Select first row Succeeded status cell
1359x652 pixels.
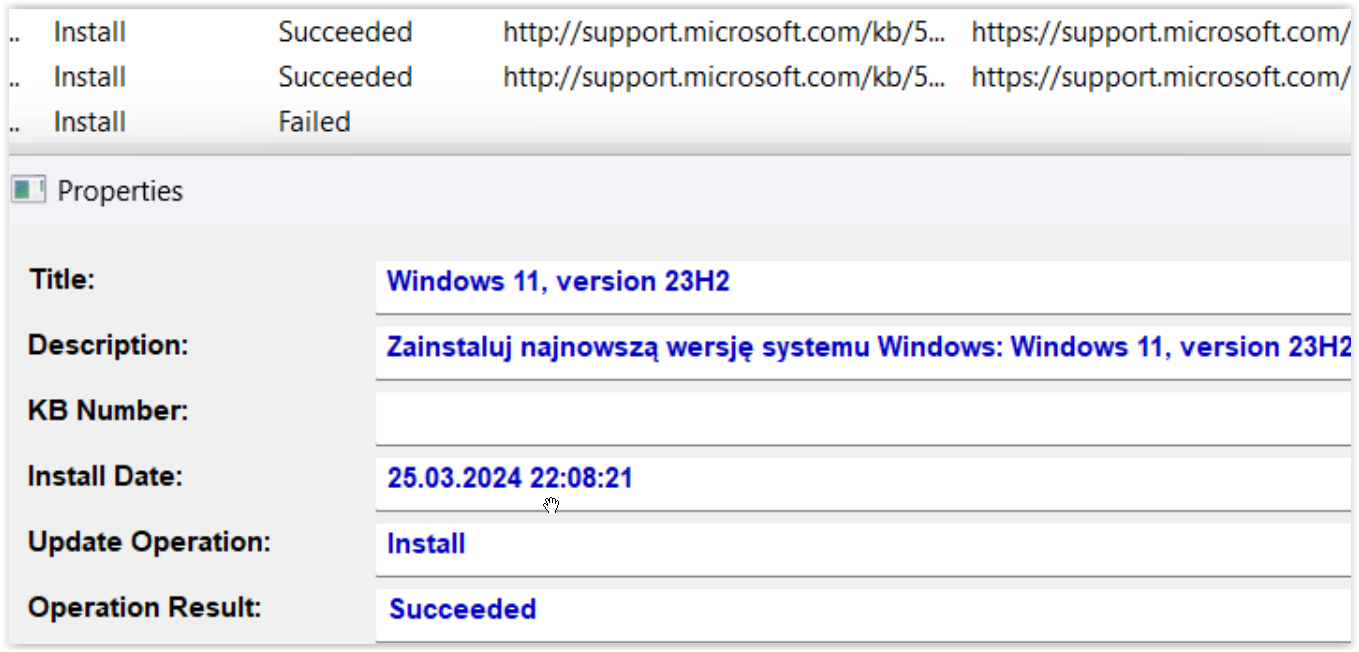(345, 32)
